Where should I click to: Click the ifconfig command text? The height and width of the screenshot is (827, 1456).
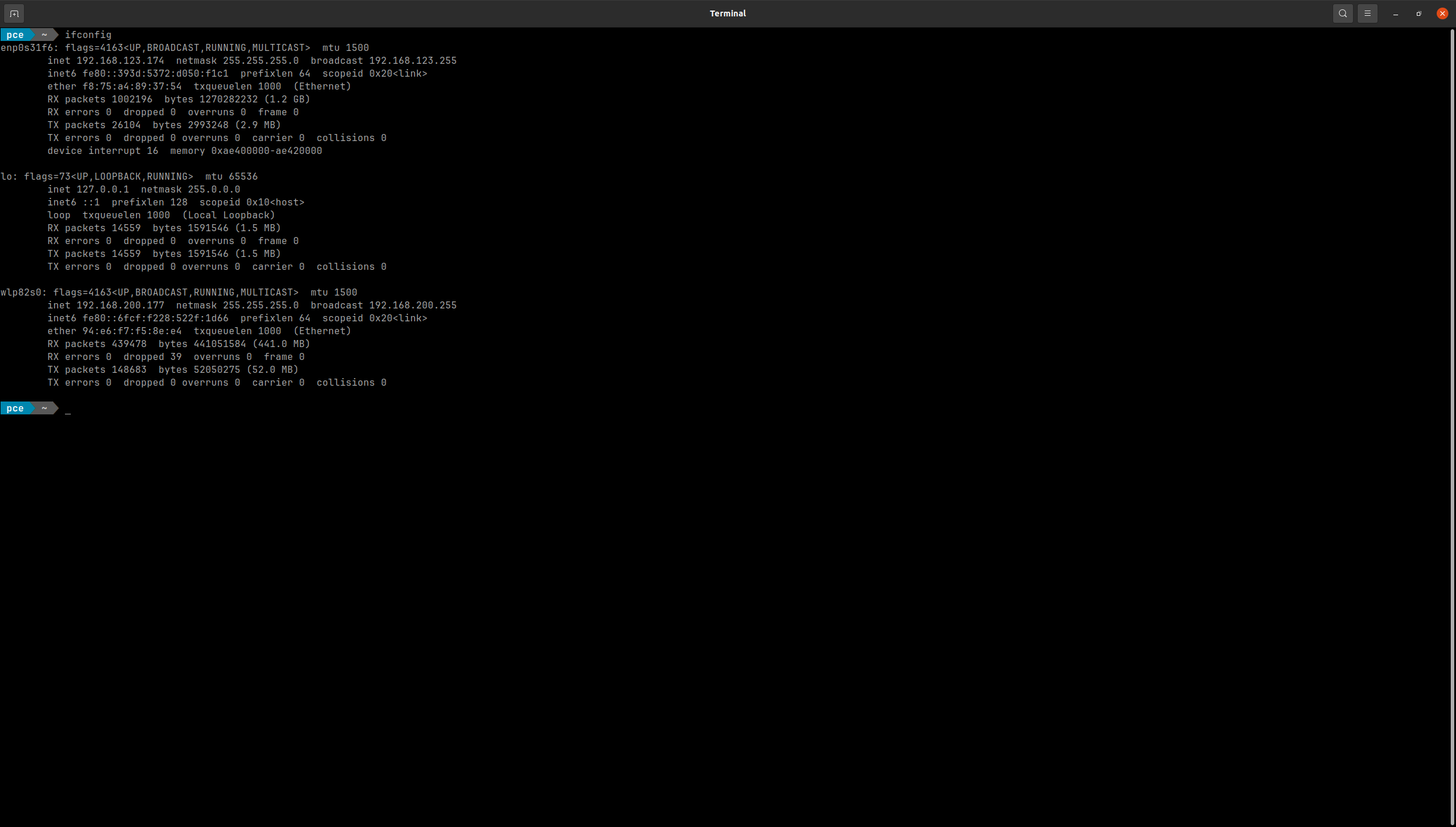coord(88,35)
